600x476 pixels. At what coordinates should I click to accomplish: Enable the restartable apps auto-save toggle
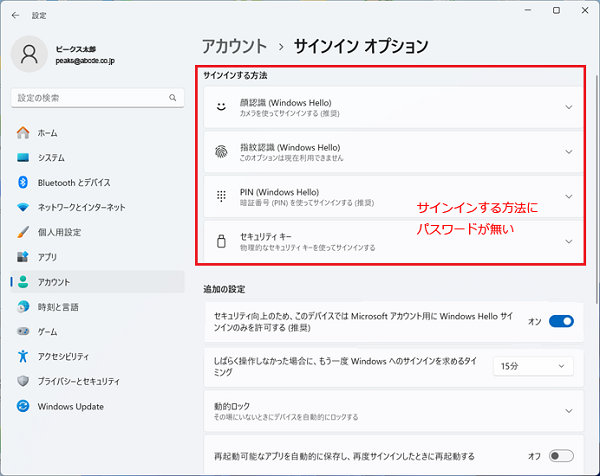(x=561, y=455)
